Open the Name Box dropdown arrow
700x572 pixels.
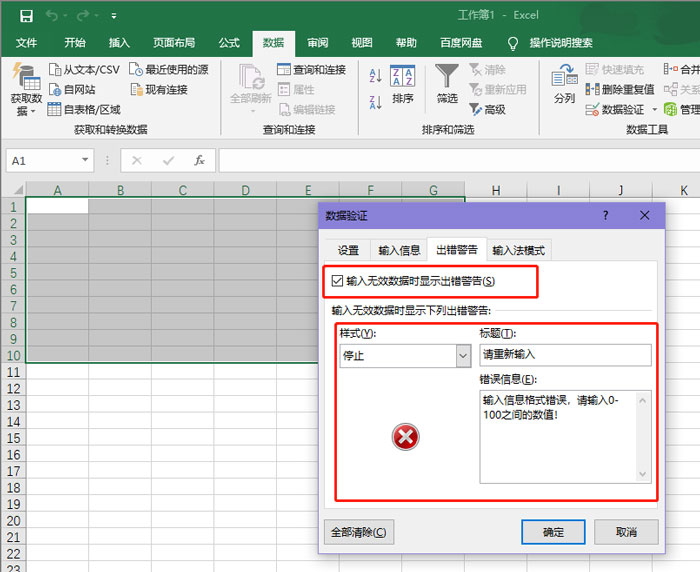pos(86,160)
